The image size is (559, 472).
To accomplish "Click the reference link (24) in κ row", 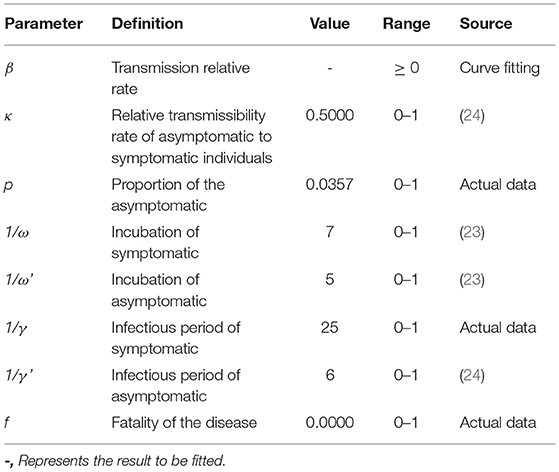I will click(472, 116).
